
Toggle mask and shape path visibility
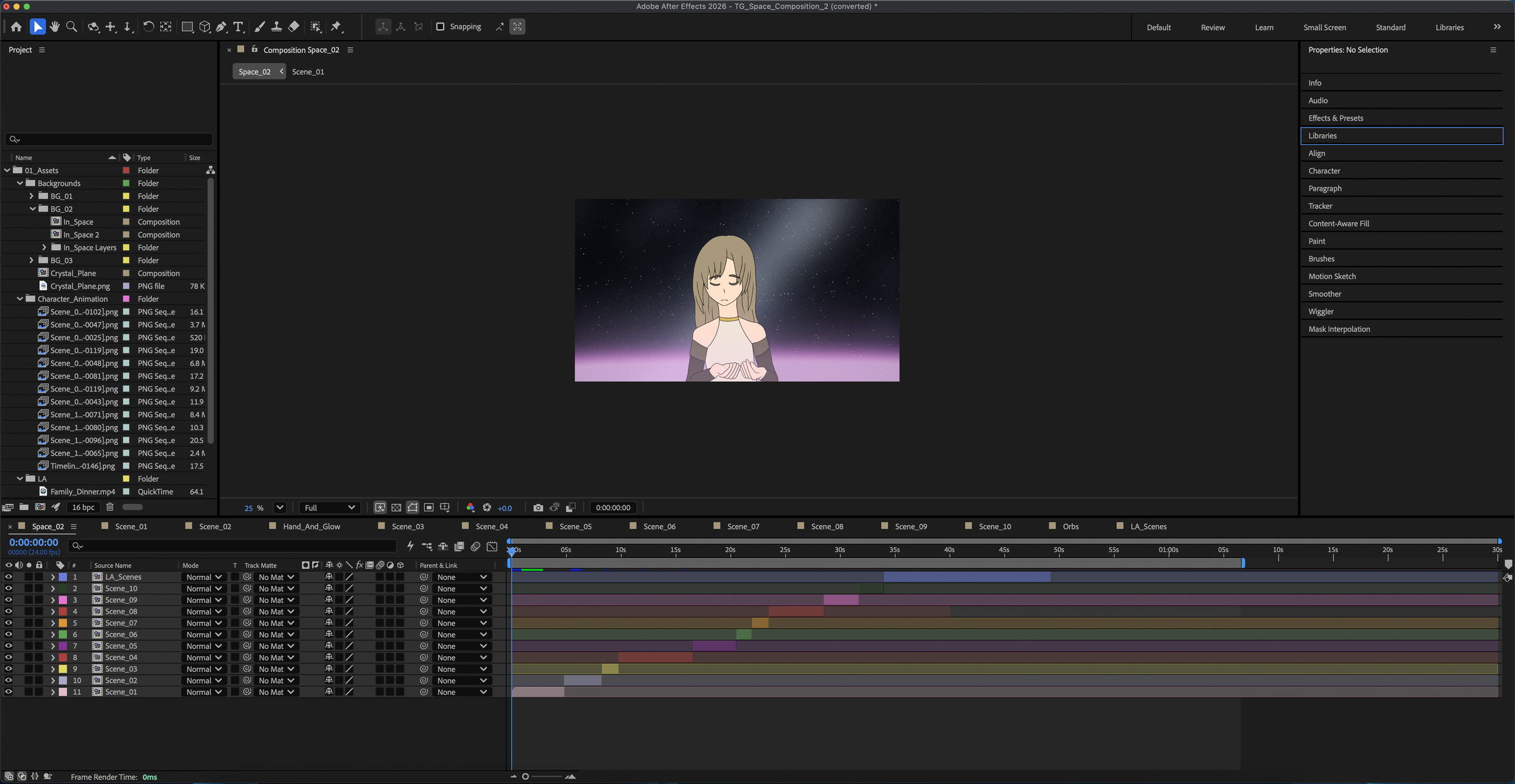413,508
